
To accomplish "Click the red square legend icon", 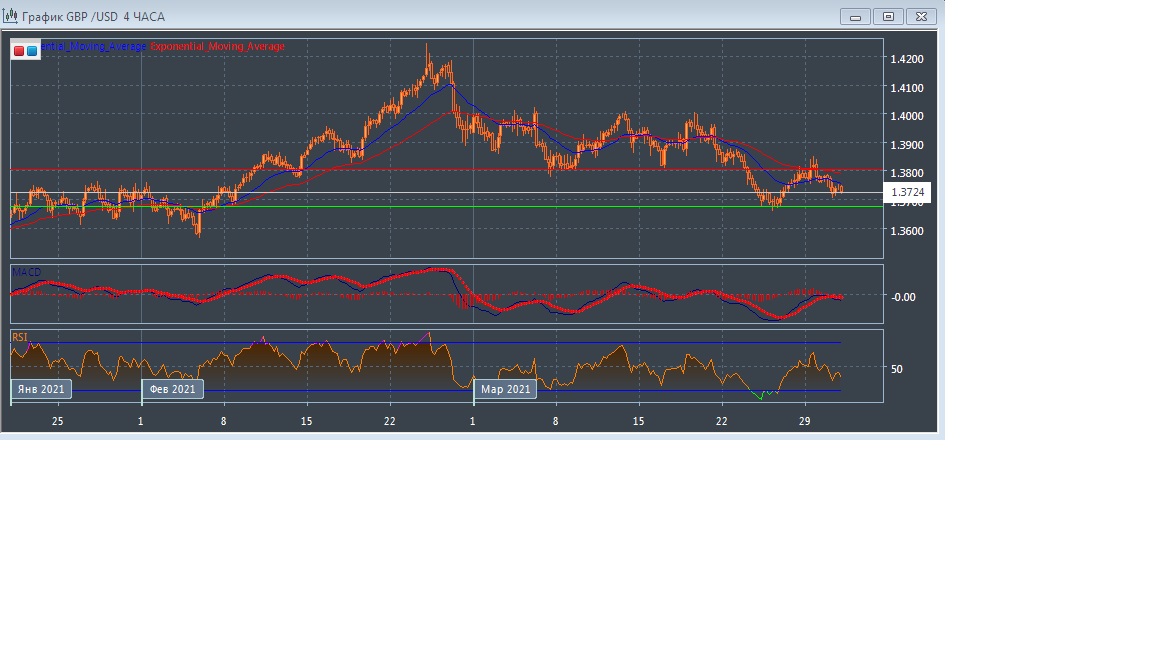I will (19, 50).
